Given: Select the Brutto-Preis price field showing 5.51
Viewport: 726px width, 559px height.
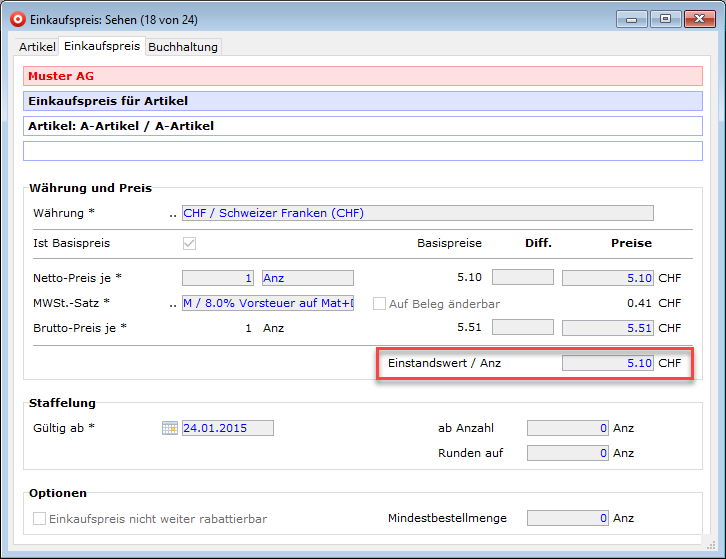Looking at the screenshot, I should pos(607,327).
